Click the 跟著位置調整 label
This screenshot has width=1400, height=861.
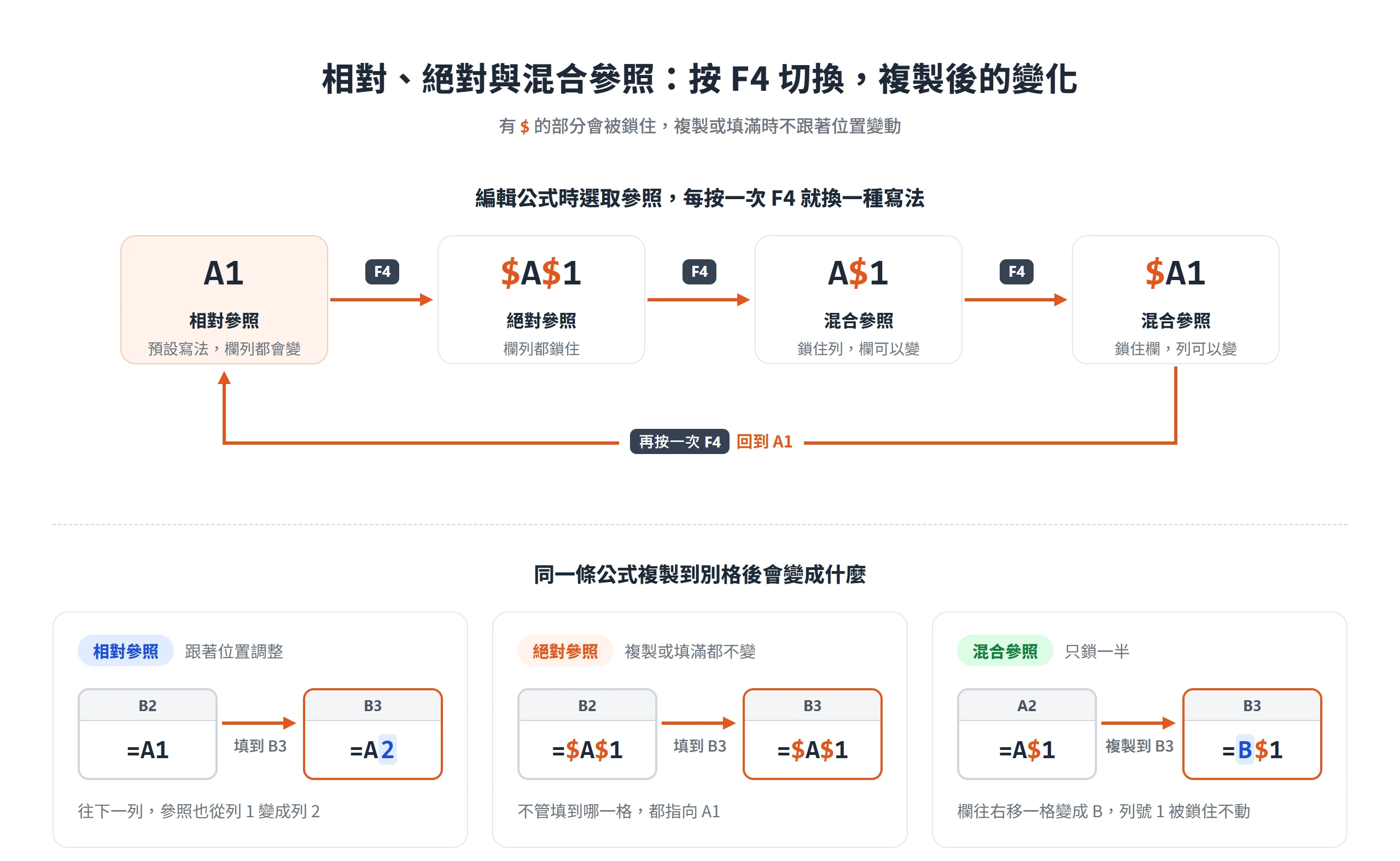[234, 651]
